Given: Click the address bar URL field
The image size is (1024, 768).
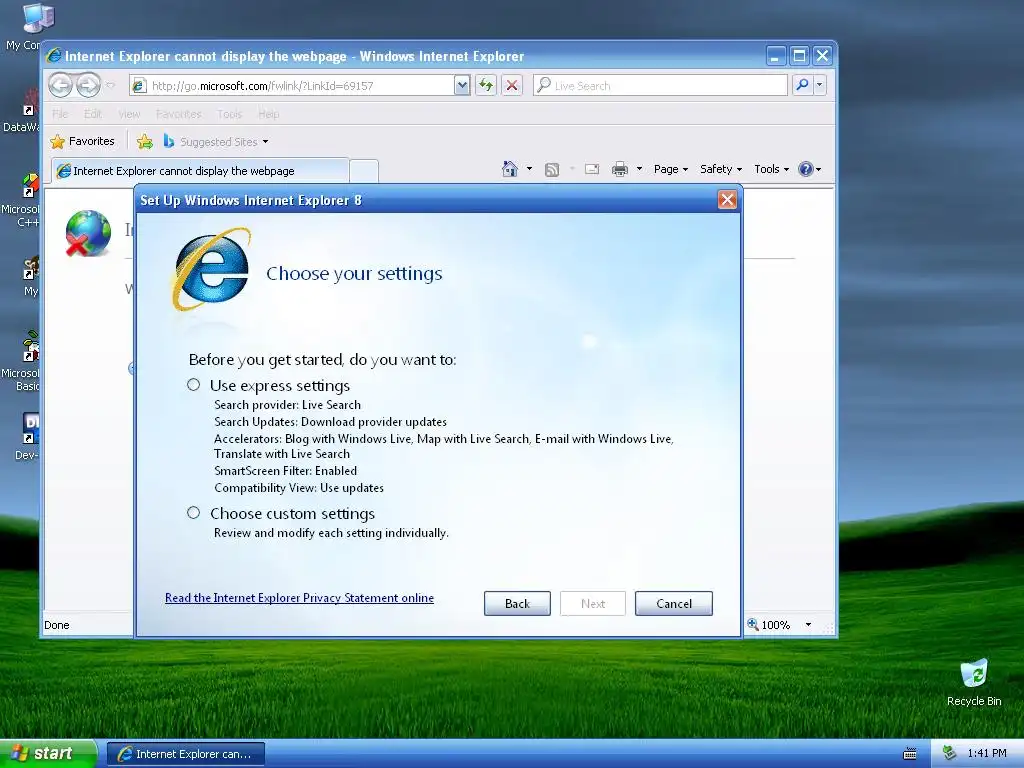Looking at the screenshot, I should click(x=300, y=86).
